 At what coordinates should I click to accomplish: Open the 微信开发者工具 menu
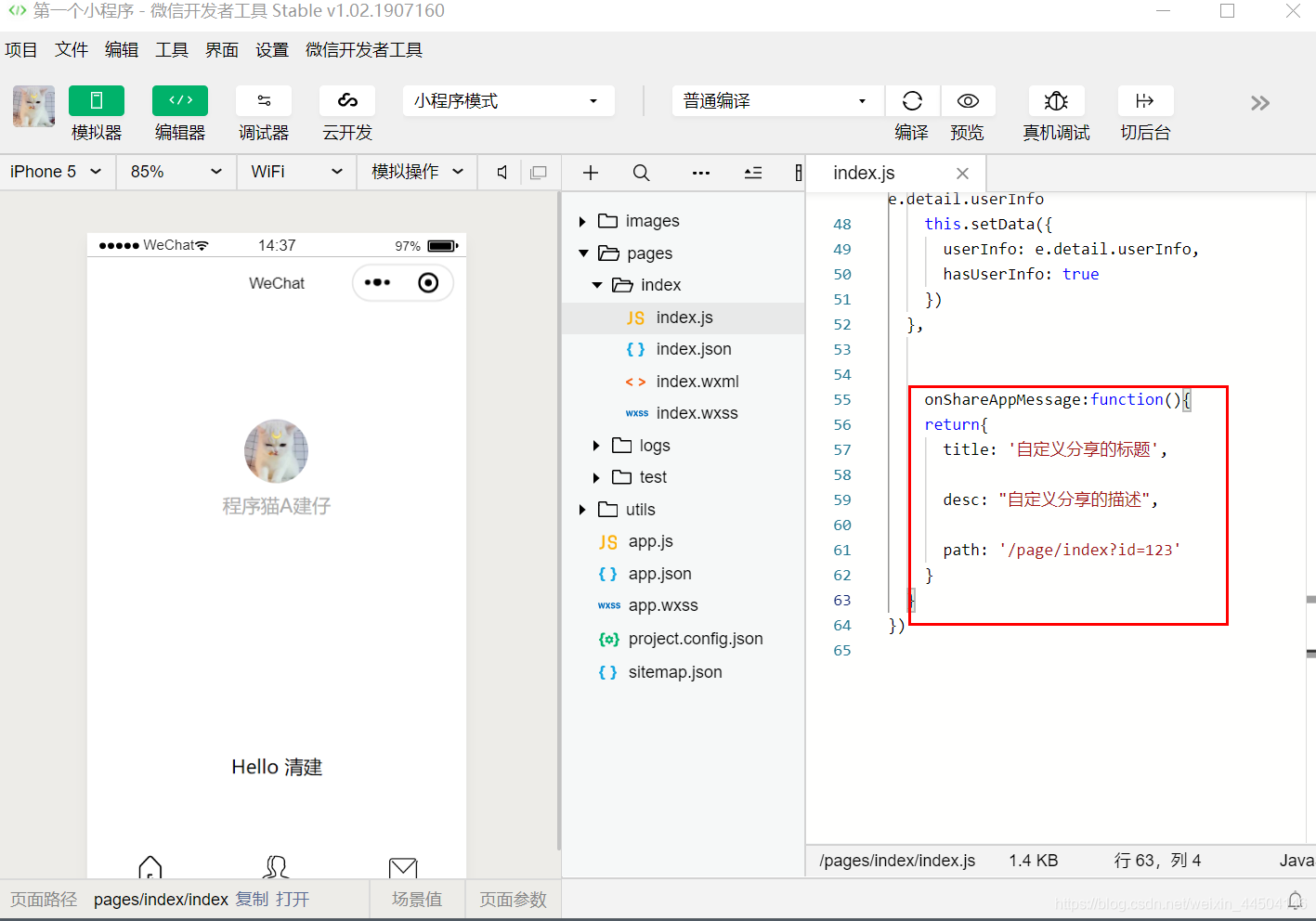click(x=364, y=50)
